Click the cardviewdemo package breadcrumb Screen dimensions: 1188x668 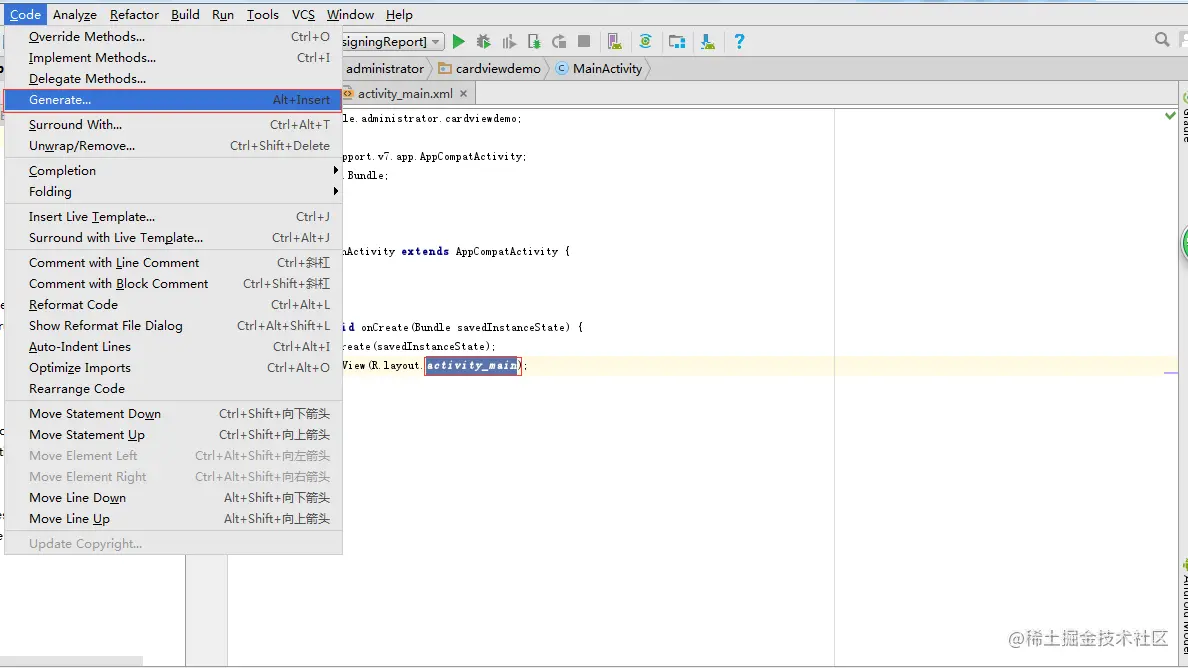pos(490,68)
